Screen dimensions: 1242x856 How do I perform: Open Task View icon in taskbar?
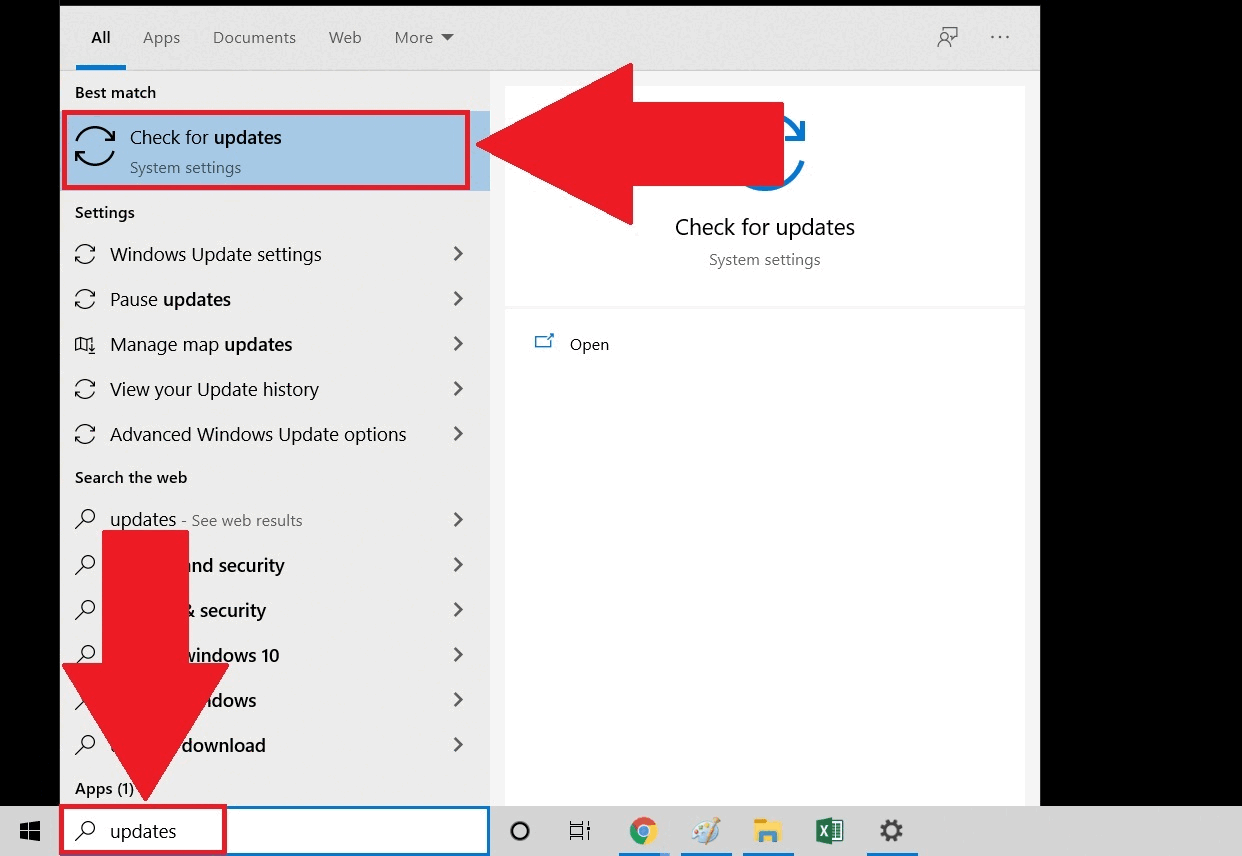click(579, 831)
